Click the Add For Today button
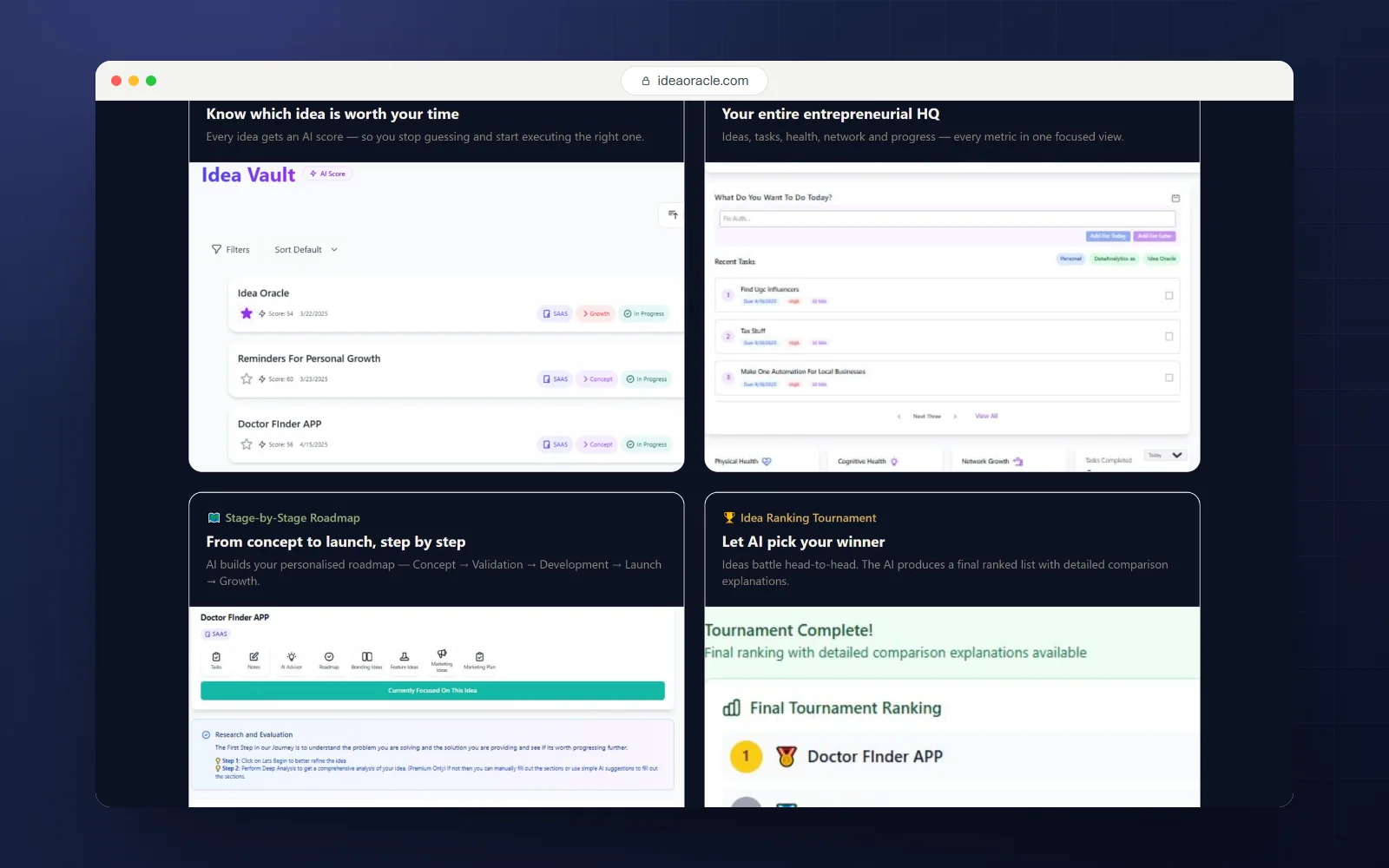 1108,236
